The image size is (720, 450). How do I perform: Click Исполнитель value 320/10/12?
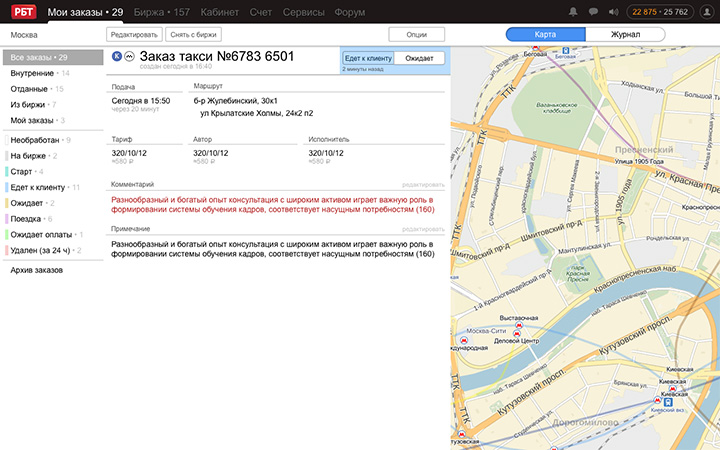click(326, 153)
